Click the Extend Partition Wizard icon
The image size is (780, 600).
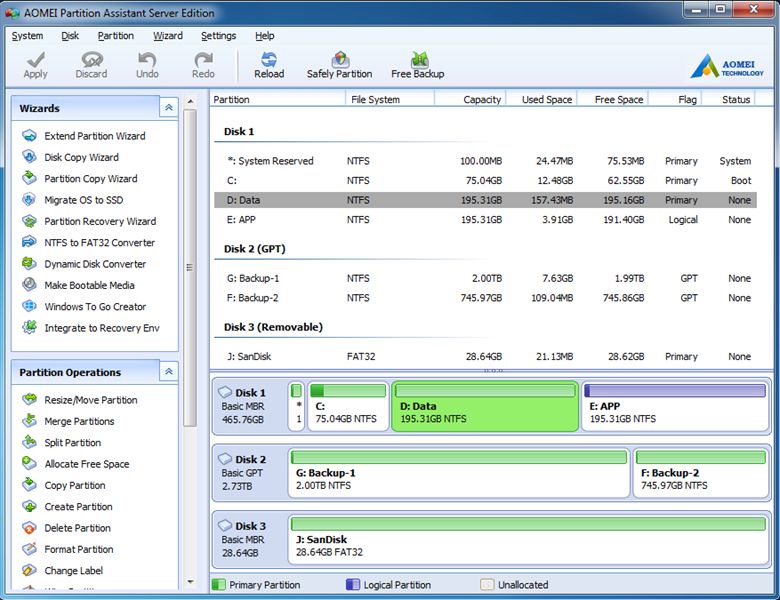point(29,136)
